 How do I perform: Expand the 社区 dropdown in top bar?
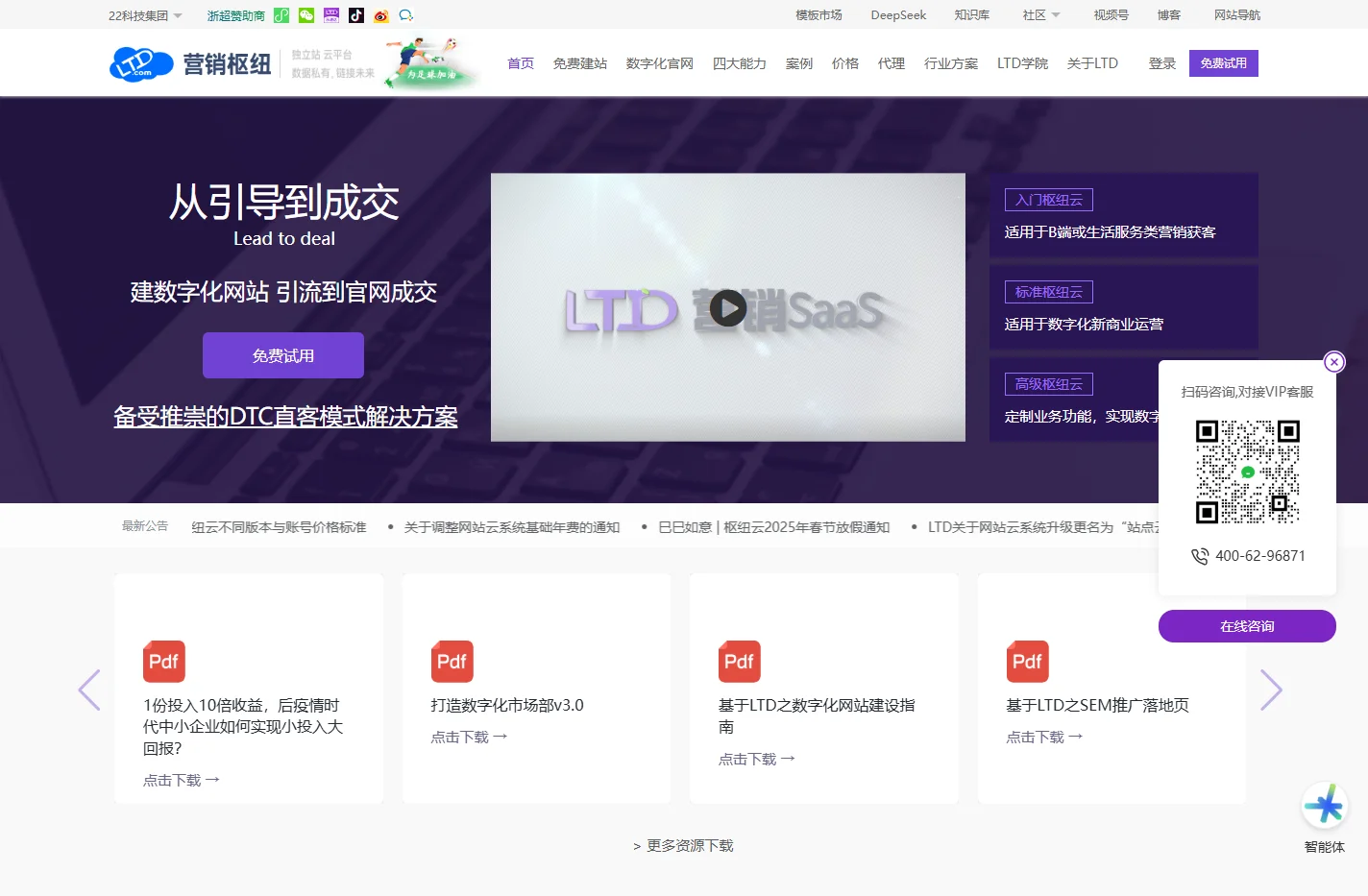click(1041, 15)
